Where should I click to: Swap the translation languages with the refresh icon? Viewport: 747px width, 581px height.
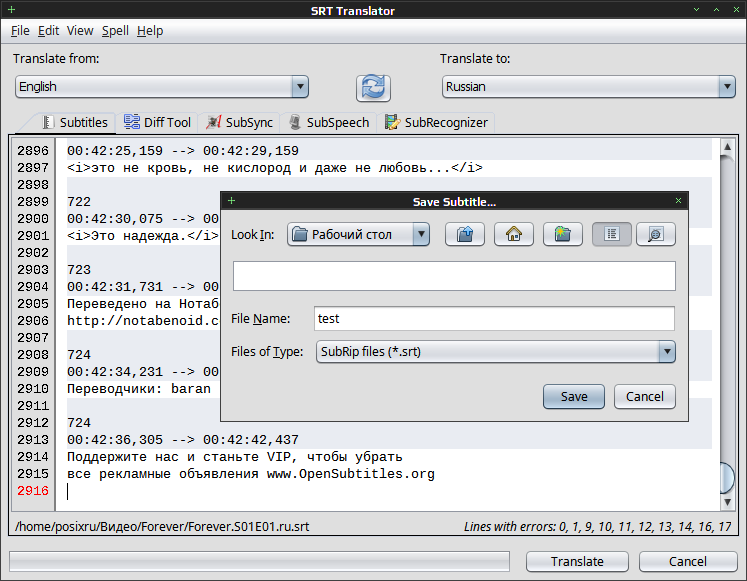point(373,88)
